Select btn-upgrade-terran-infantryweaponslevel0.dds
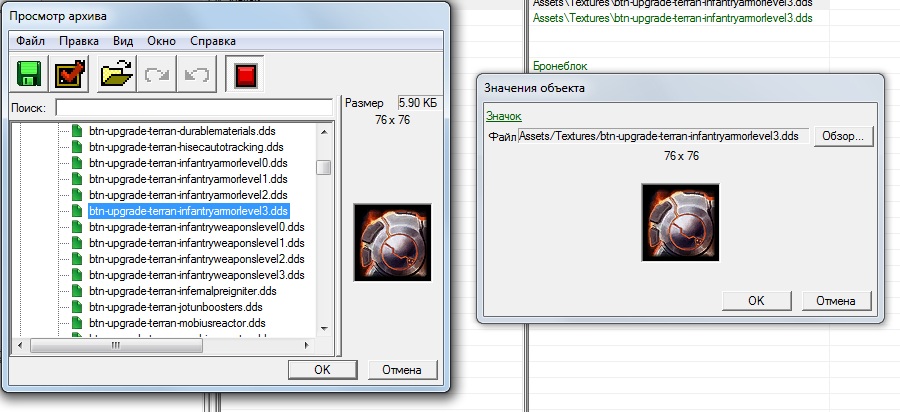Viewport: 900px width, 412px height. click(196, 227)
